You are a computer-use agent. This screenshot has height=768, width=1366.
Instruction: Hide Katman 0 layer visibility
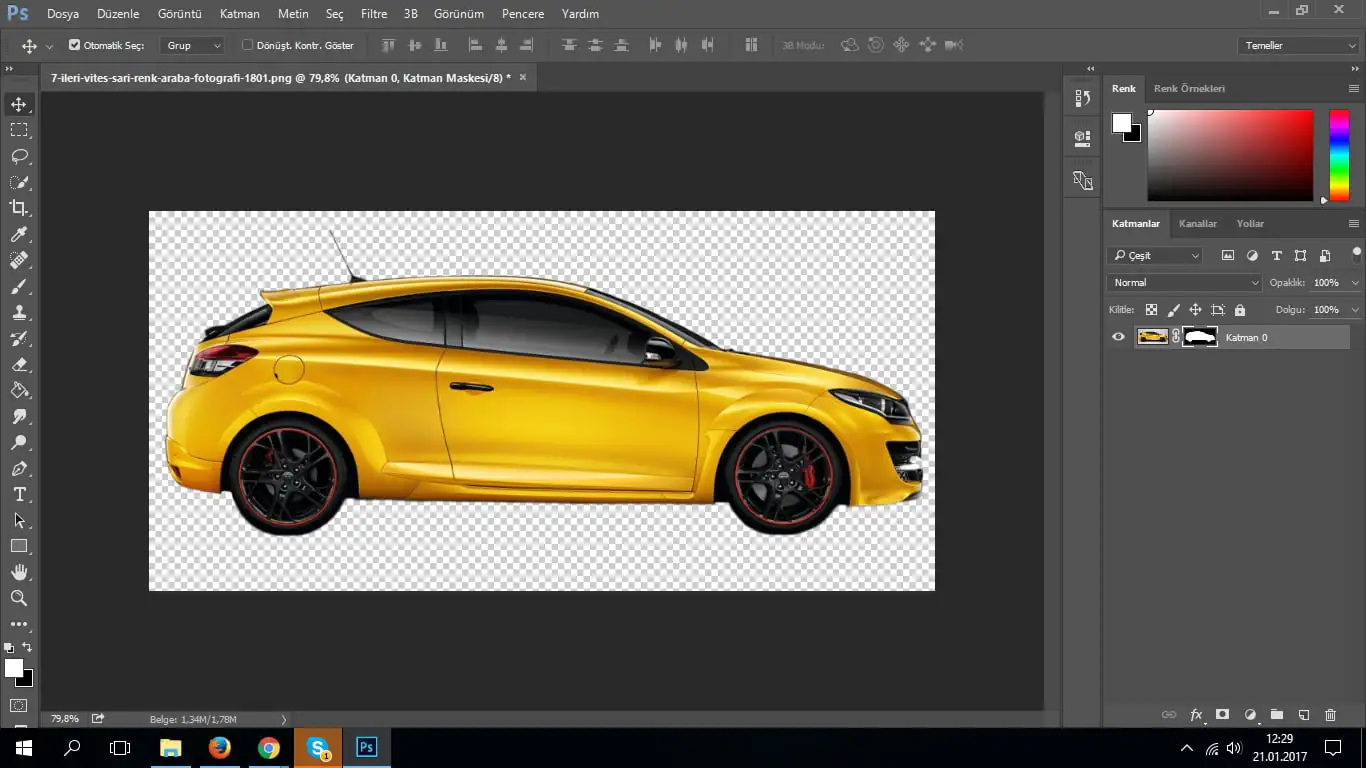tap(1118, 337)
